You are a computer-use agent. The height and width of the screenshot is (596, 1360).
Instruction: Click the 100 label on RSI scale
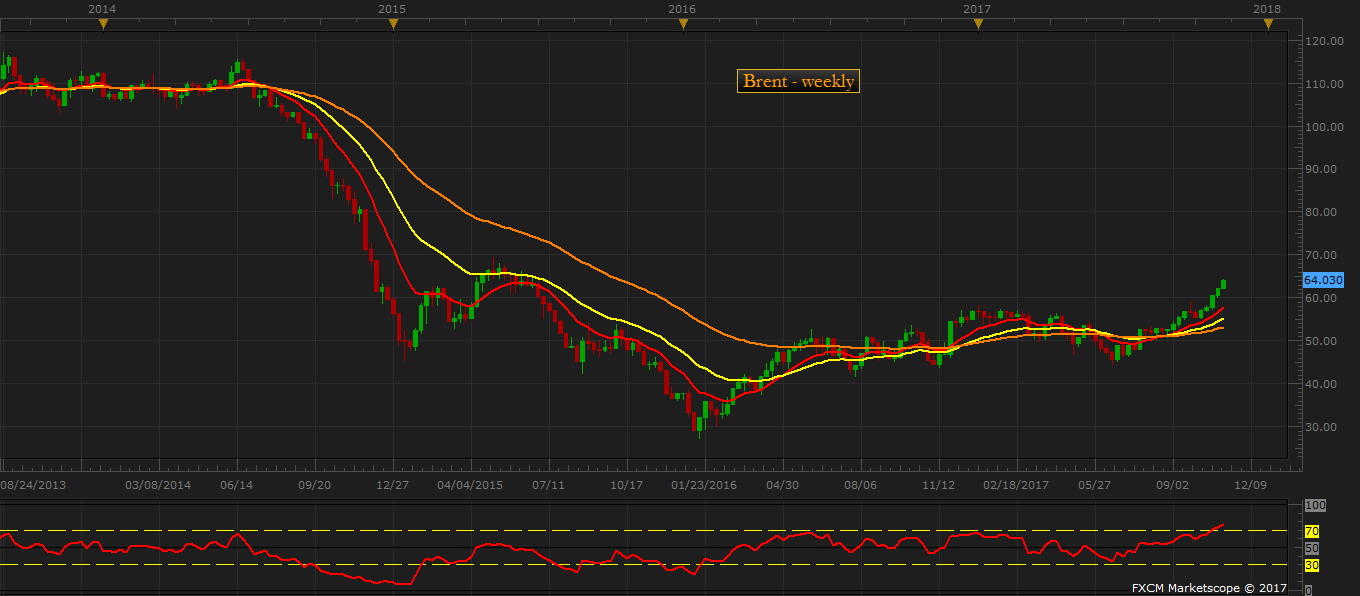(x=1314, y=506)
